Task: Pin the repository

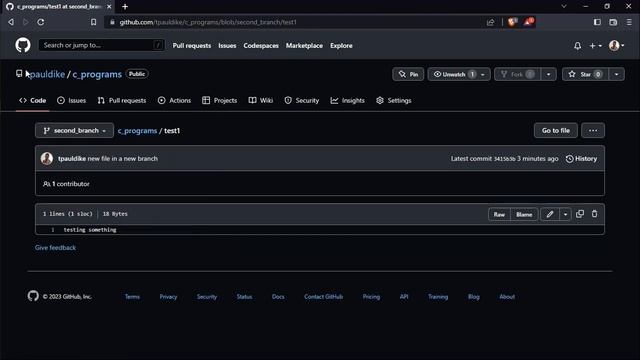Action: pyautogui.click(x=408, y=74)
